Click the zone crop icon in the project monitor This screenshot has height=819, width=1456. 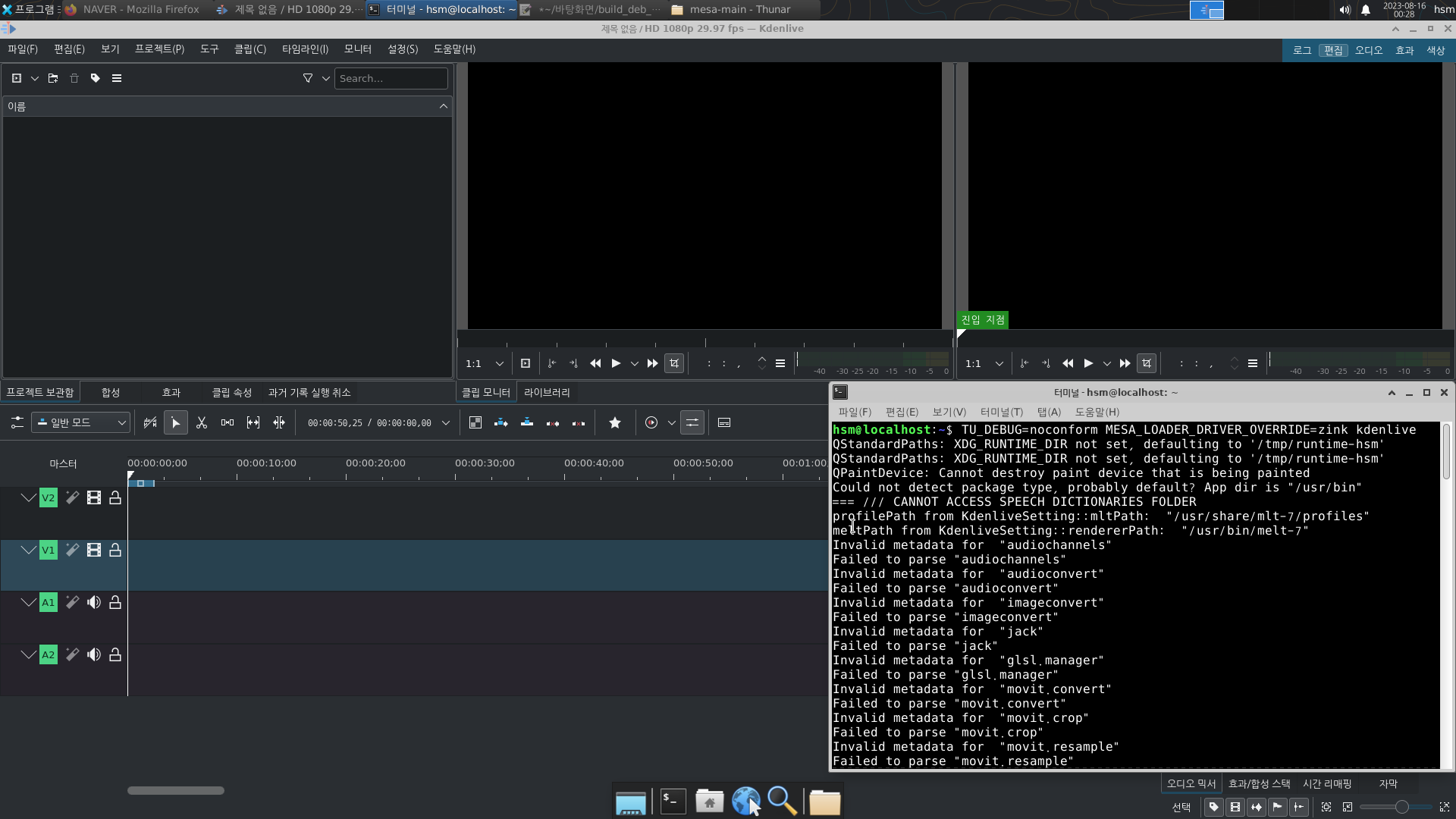[x=1147, y=363]
